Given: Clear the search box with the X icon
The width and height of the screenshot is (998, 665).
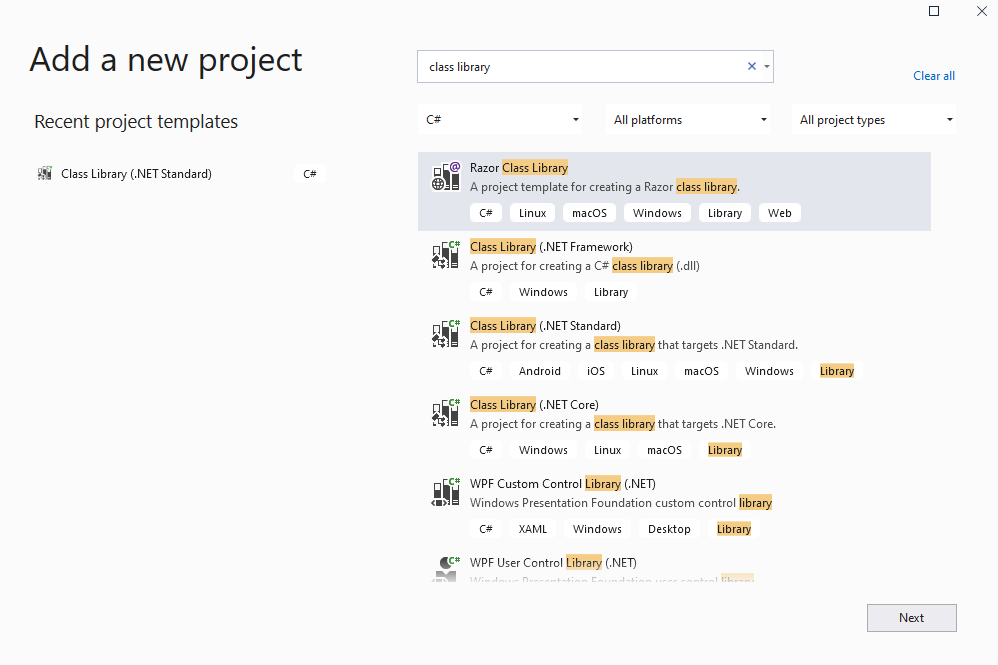Looking at the screenshot, I should (752, 66).
